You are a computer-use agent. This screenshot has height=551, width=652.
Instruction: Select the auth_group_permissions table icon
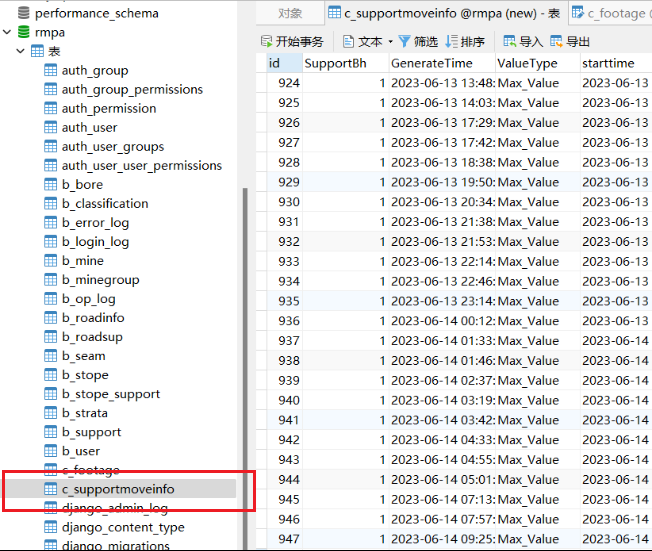tap(50, 89)
